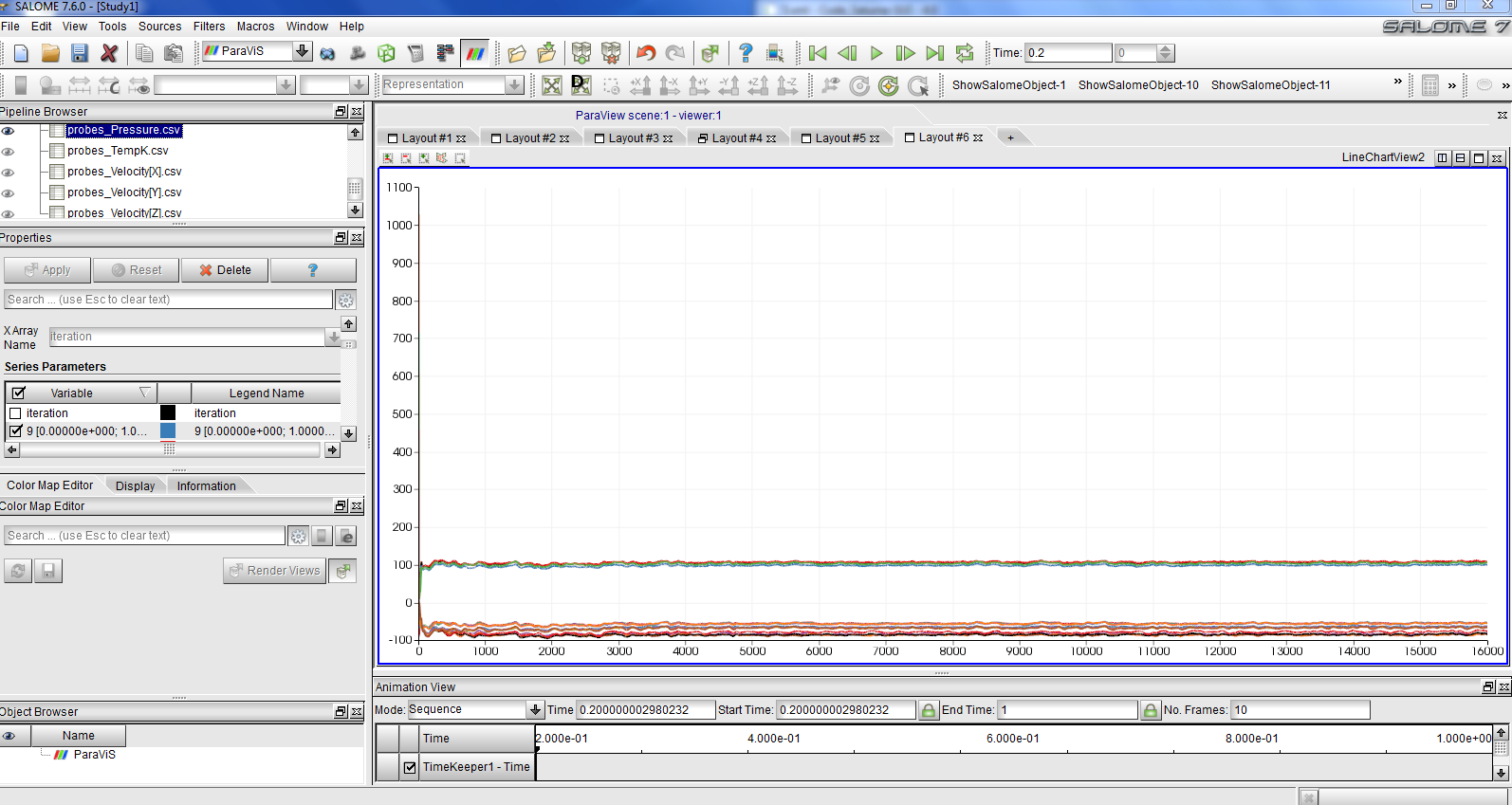Click the blue series color swatch

[168, 431]
